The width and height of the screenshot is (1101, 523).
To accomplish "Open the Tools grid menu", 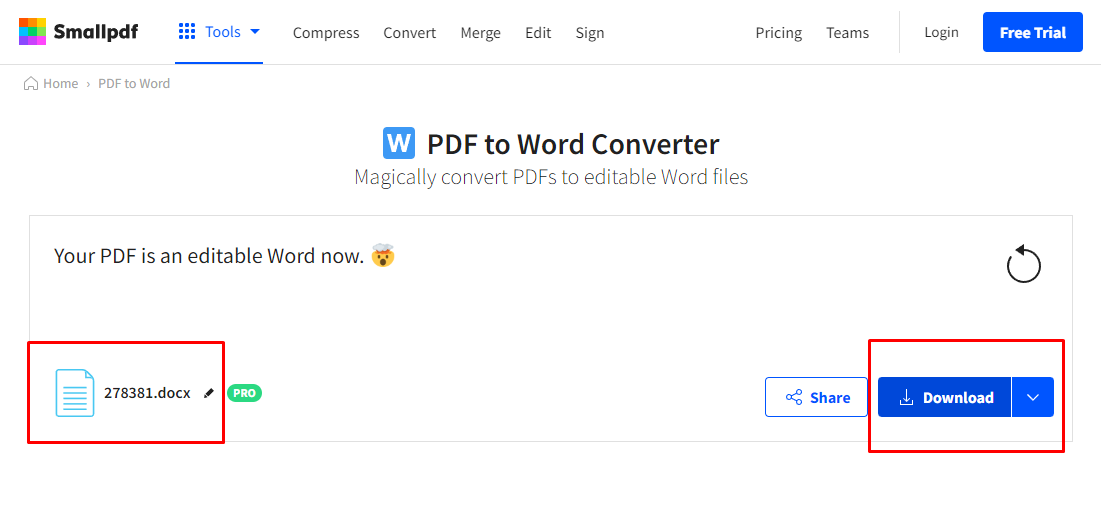I will (x=219, y=32).
